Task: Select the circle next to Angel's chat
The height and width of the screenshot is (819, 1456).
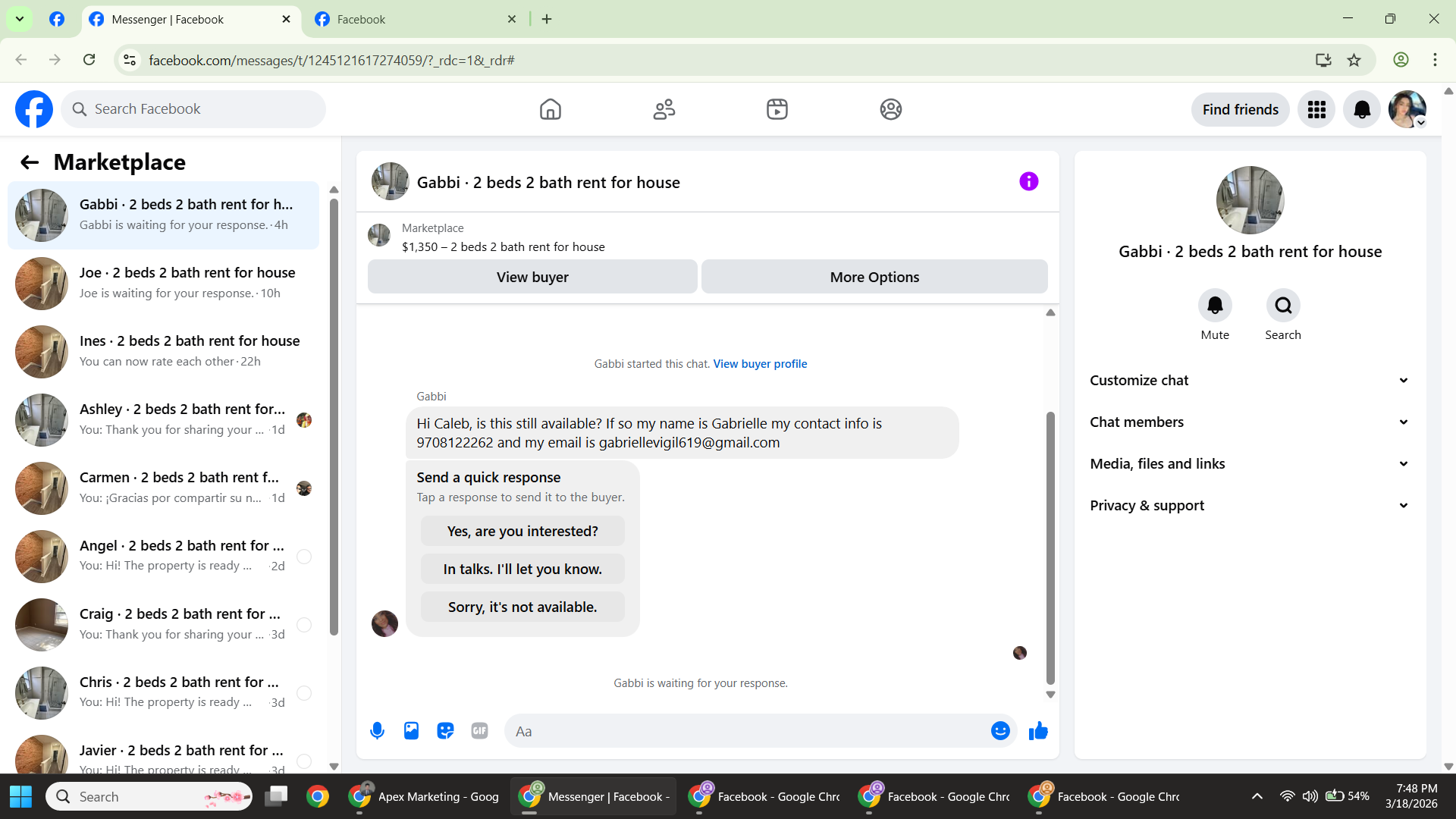Action: 304,557
